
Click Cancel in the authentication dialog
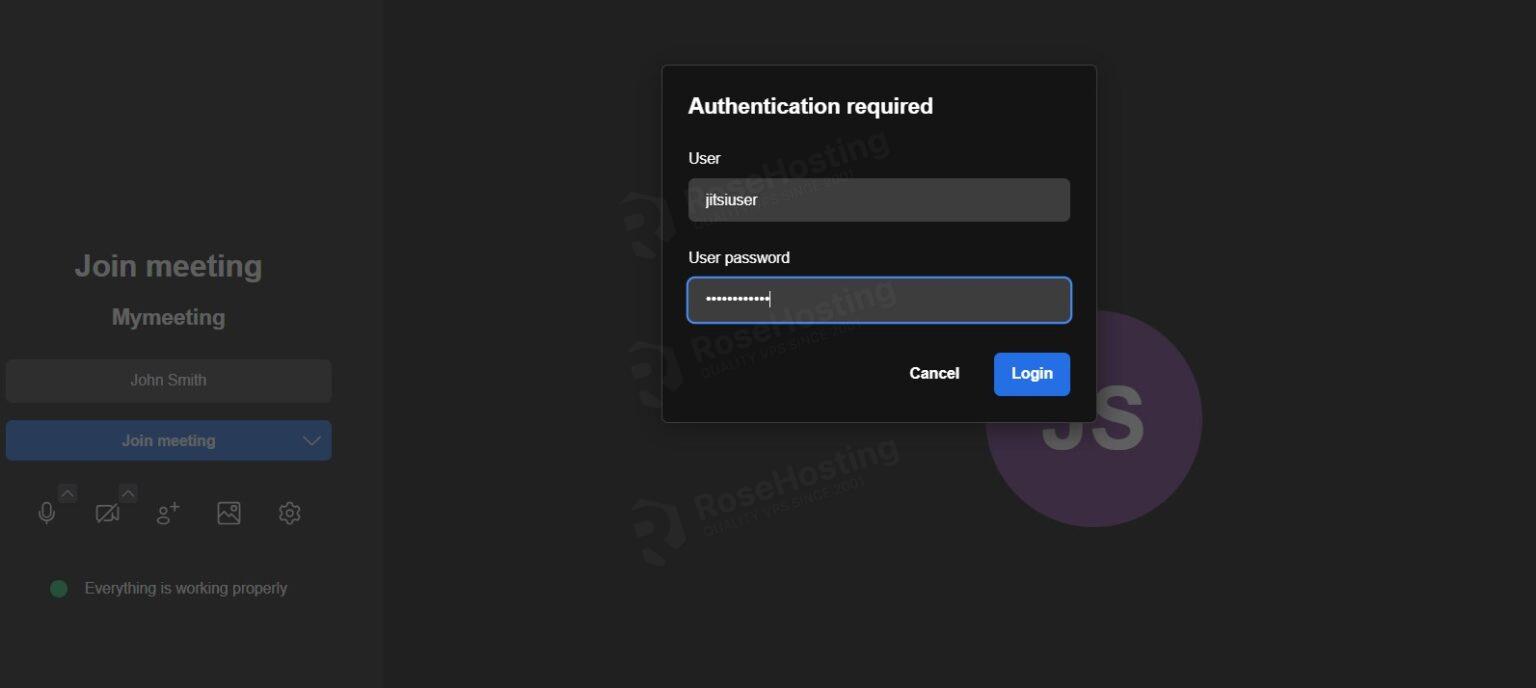click(x=934, y=374)
